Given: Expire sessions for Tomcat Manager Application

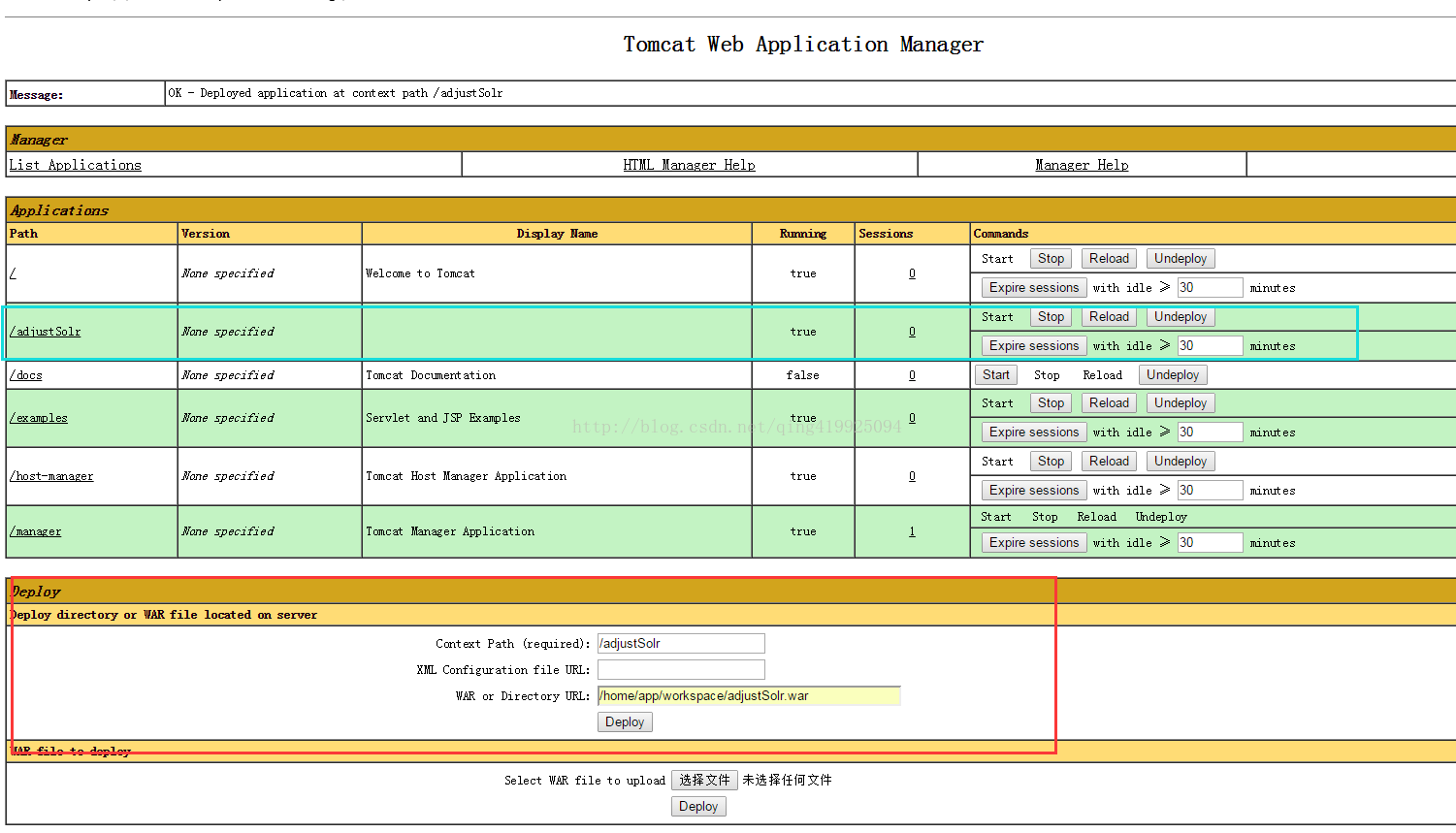Looking at the screenshot, I should click(1034, 543).
